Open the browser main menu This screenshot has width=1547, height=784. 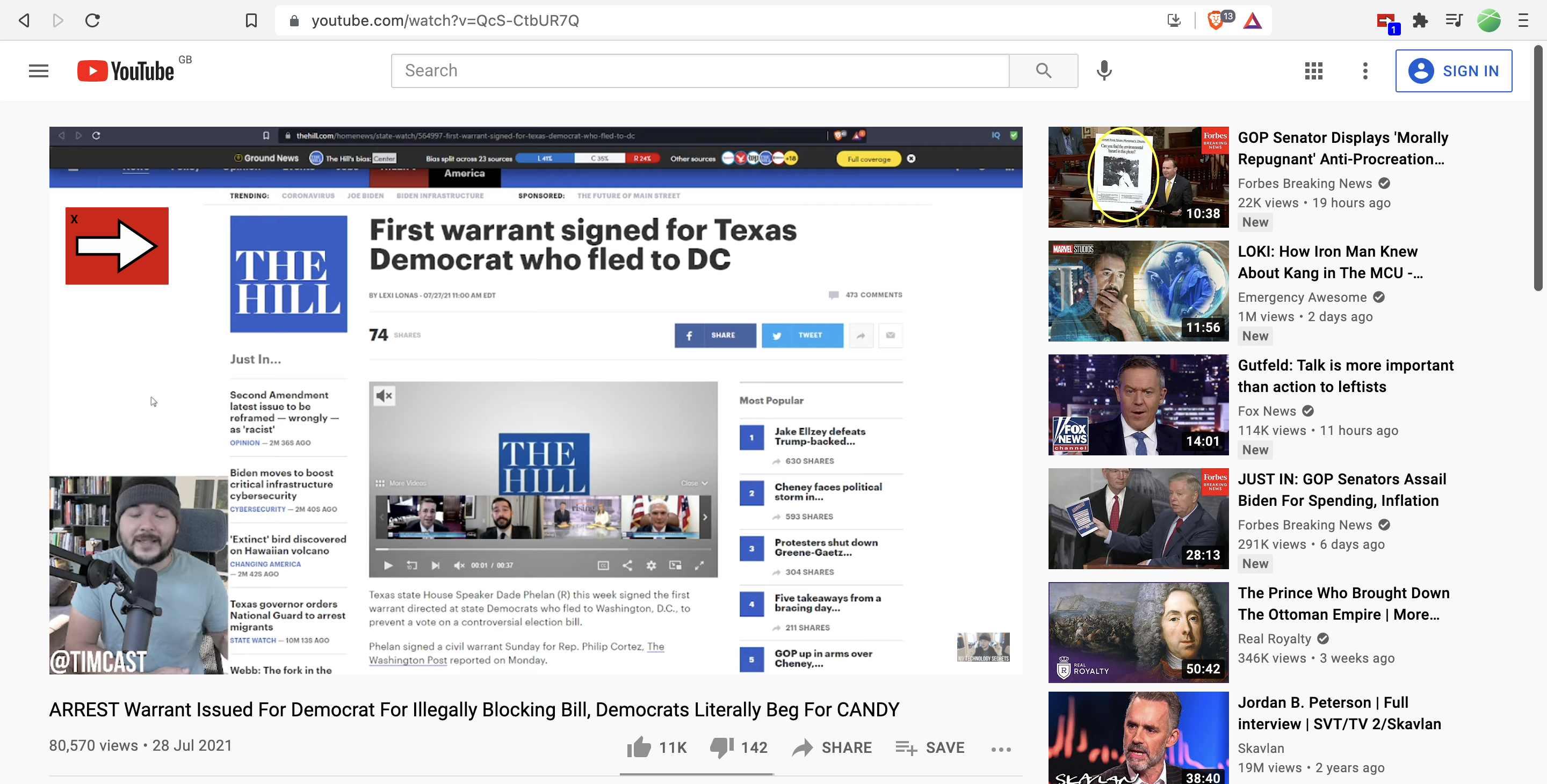click(x=1523, y=20)
